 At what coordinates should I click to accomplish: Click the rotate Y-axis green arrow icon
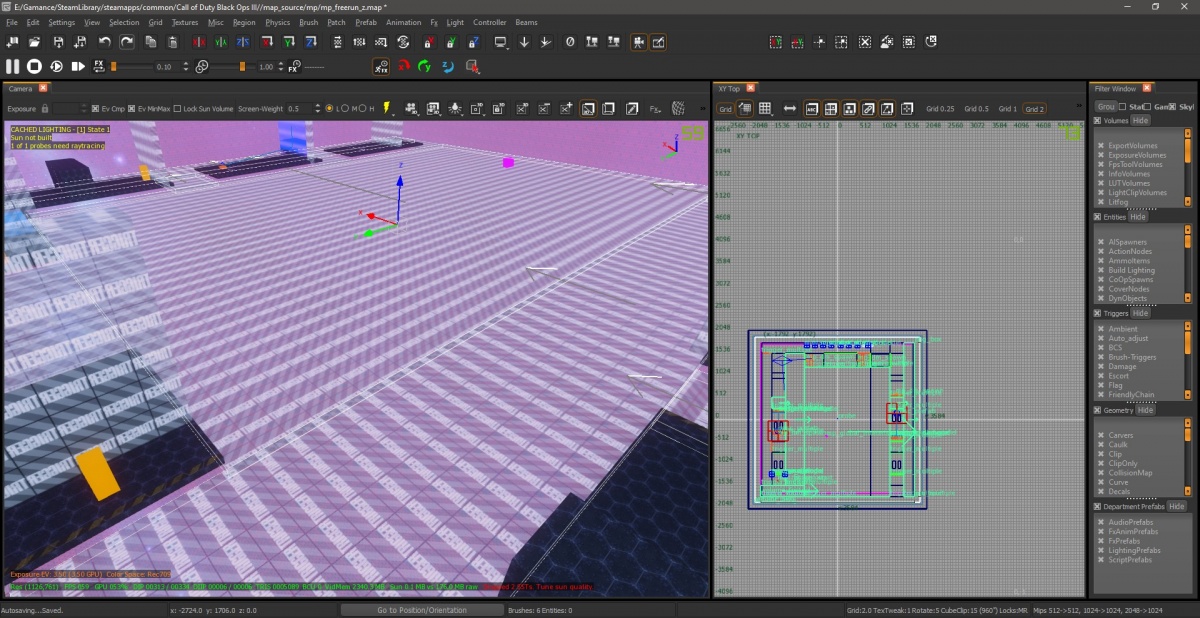point(290,42)
